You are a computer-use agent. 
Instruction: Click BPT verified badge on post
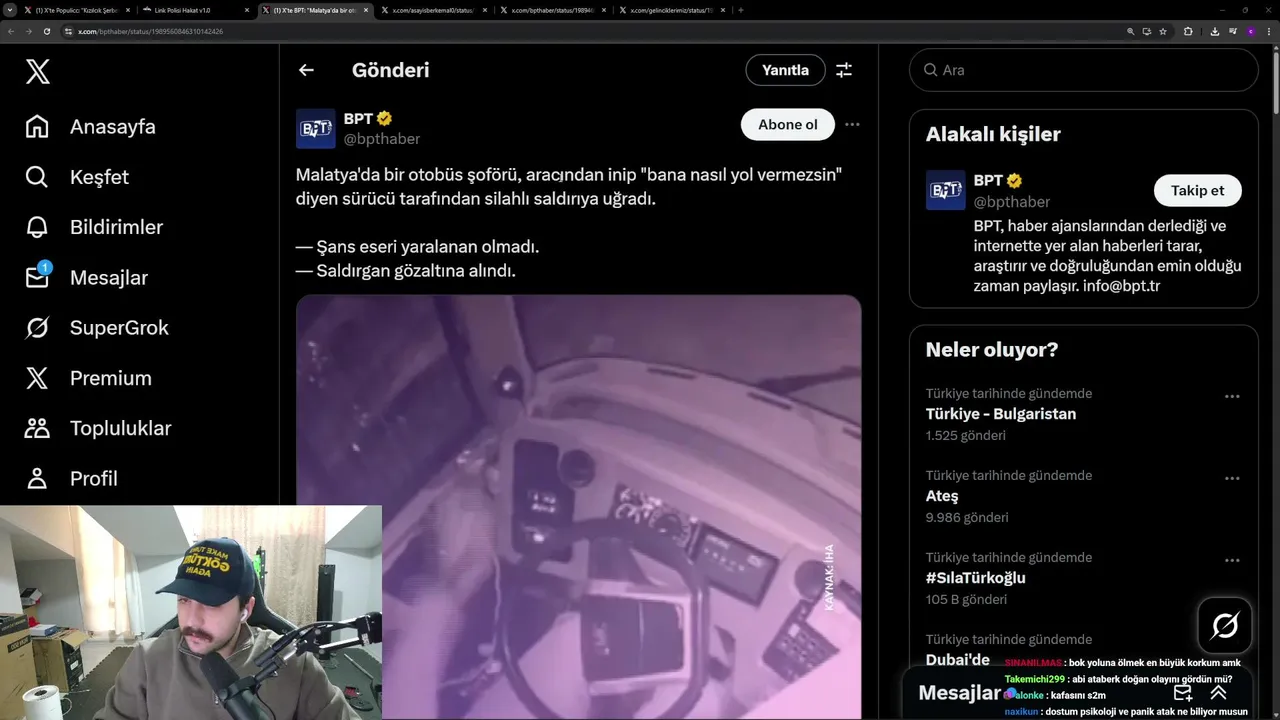(384, 118)
